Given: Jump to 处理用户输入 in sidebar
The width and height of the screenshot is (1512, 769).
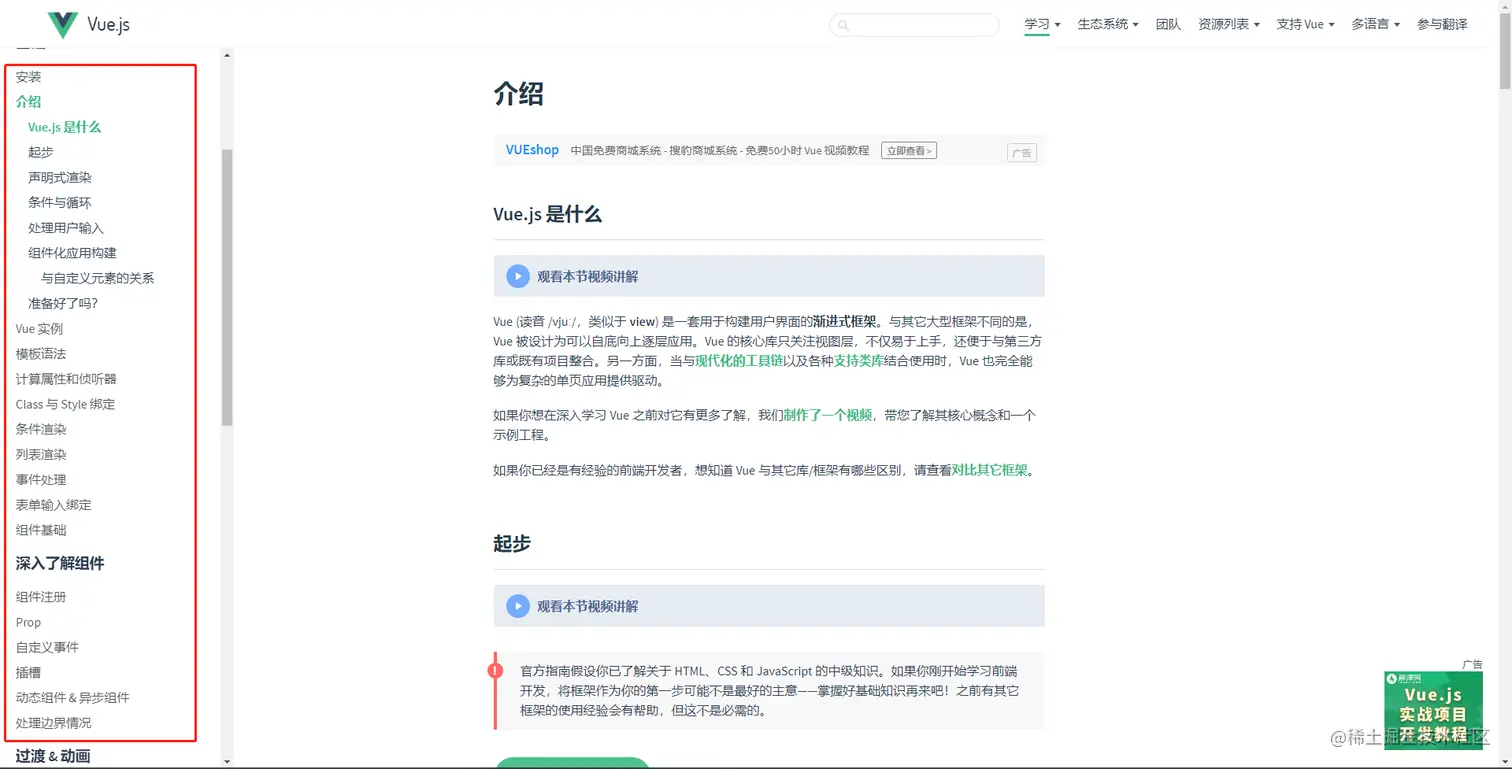Looking at the screenshot, I should 66,228.
